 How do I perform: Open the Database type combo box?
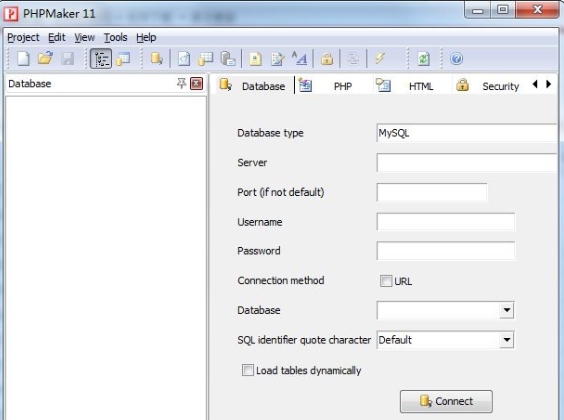coord(467,133)
